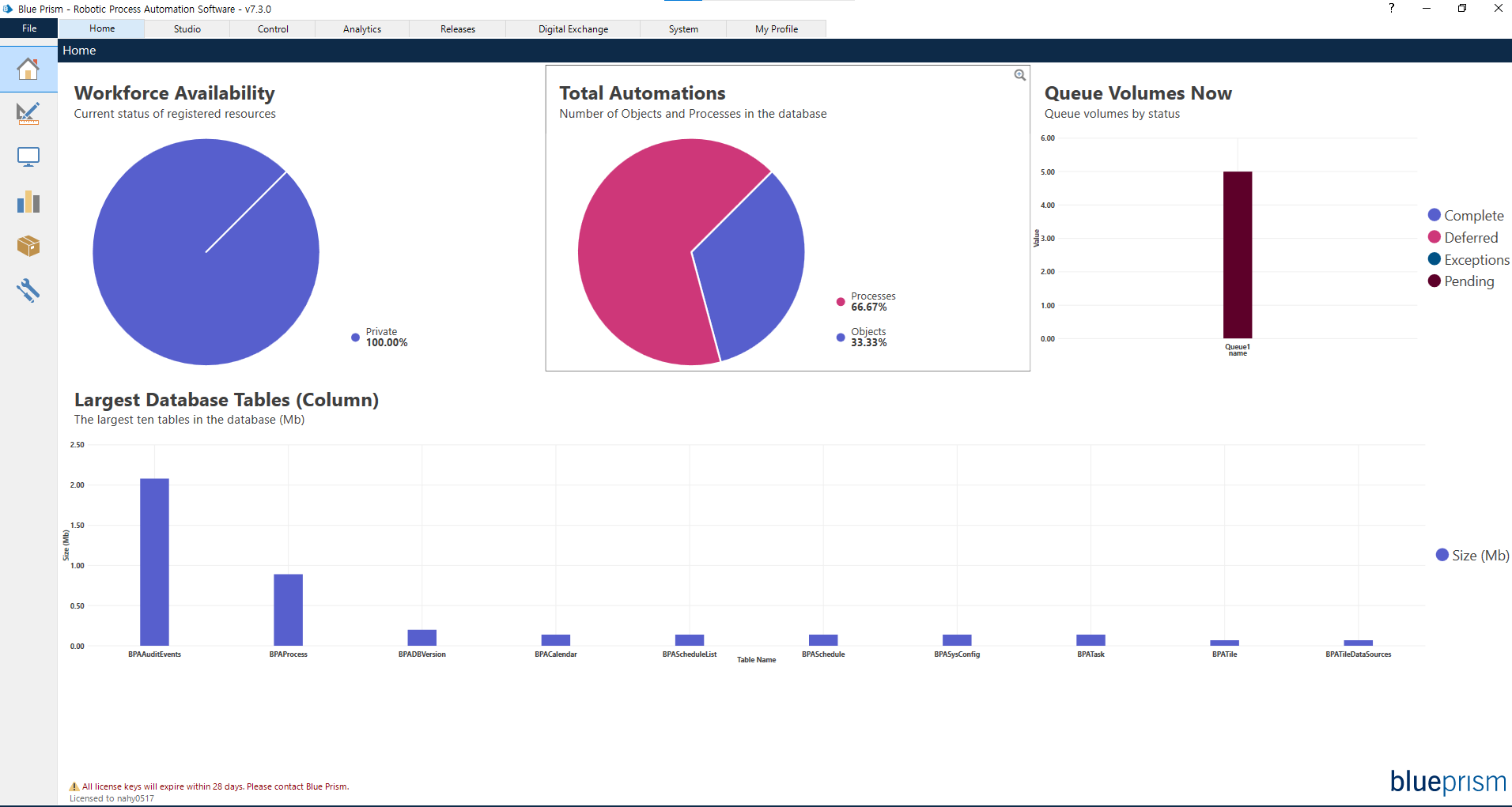Click the BPACalendar bar
Image resolution: width=1512 pixels, height=807 pixels.
(x=556, y=640)
